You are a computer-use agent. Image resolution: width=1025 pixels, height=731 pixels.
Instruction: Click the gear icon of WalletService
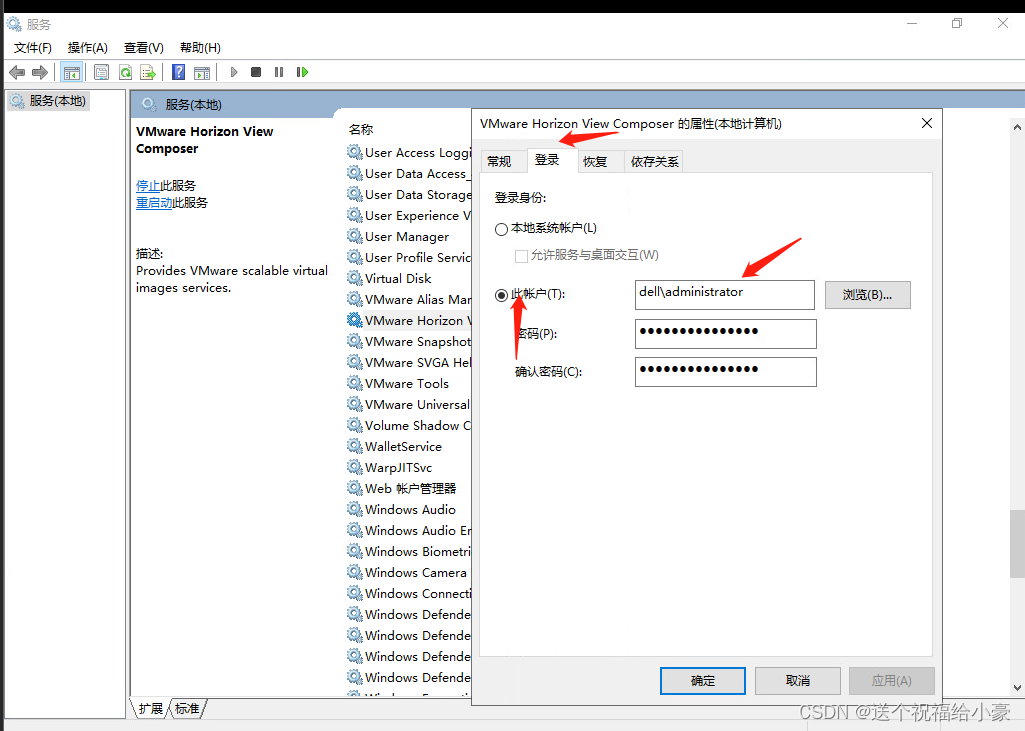pos(354,446)
